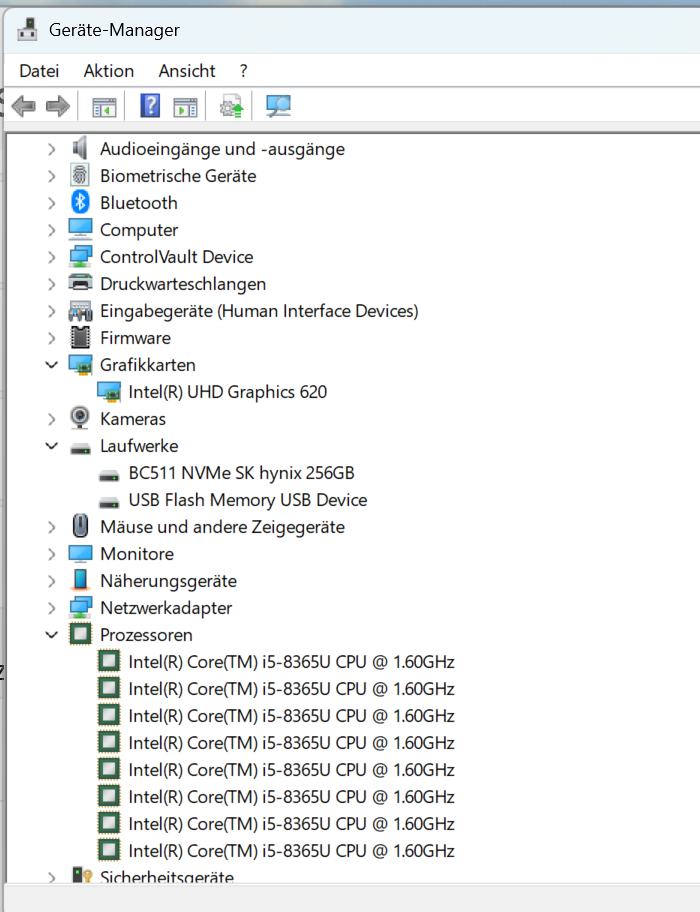700x912 pixels.
Task: Click the Netzwerkadapter category icon
Action: click(80, 607)
